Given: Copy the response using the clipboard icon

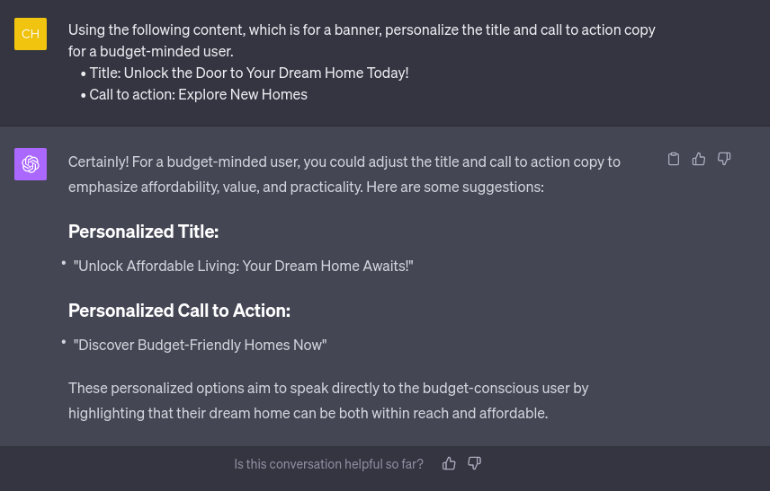Looking at the screenshot, I should coord(673,159).
